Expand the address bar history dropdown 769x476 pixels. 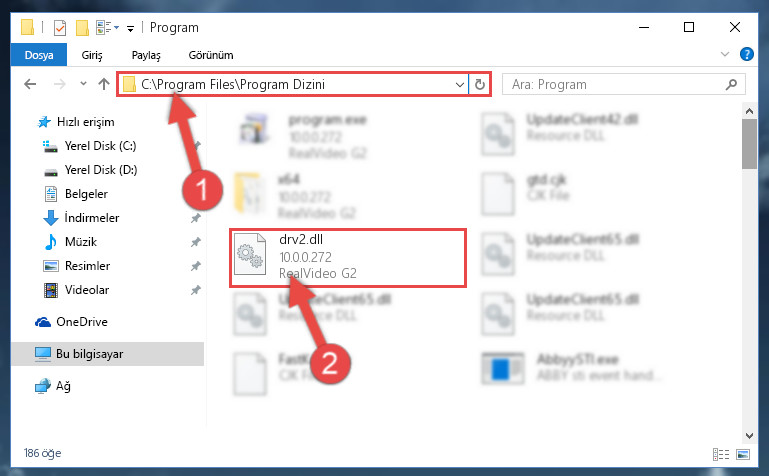pyautogui.click(x=460, y=84)
